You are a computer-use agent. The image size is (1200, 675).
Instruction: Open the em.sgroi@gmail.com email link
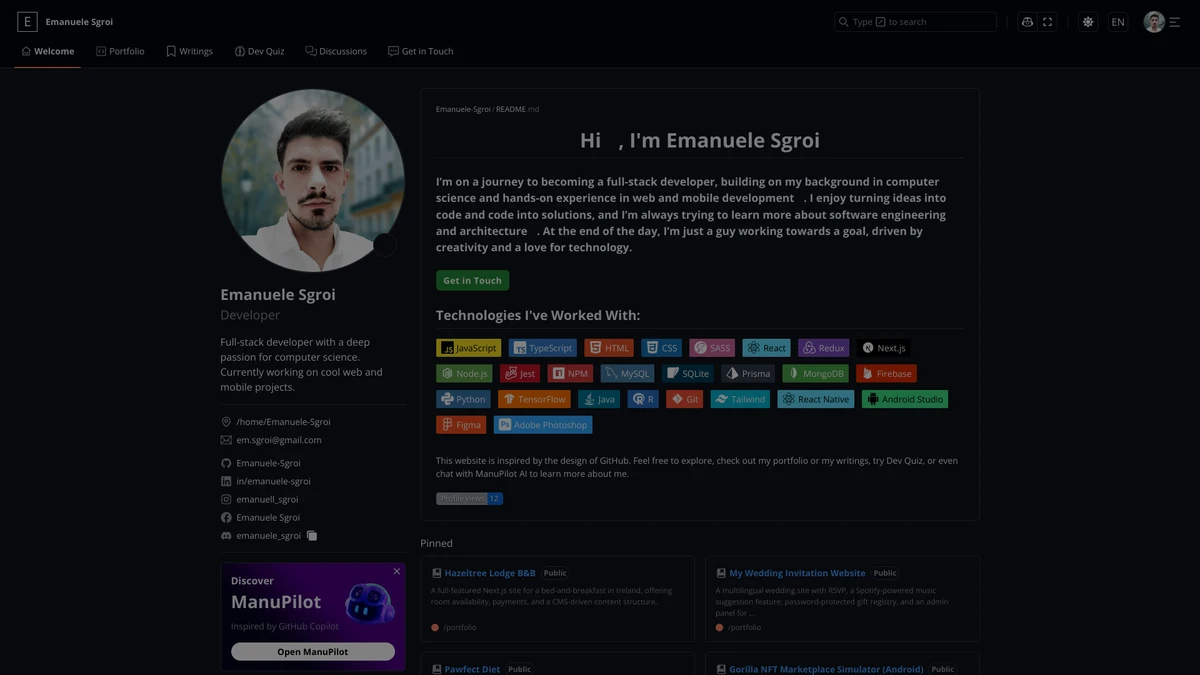point(279,440)
